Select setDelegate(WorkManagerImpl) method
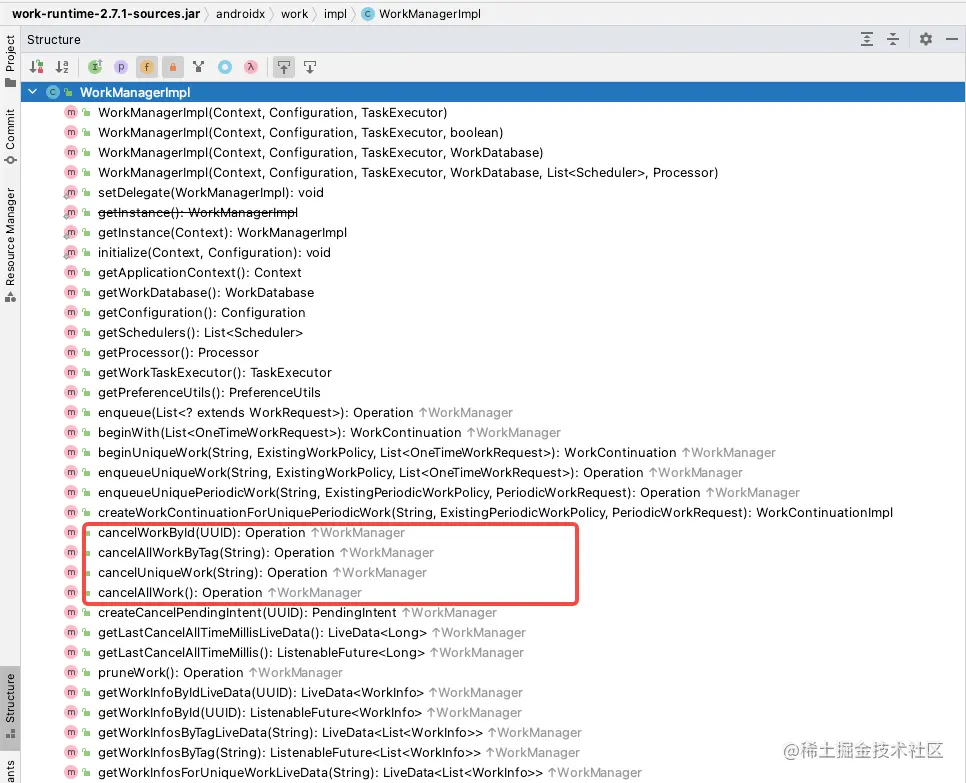Screen dimensions: 966x783 [x=211, y=192]
